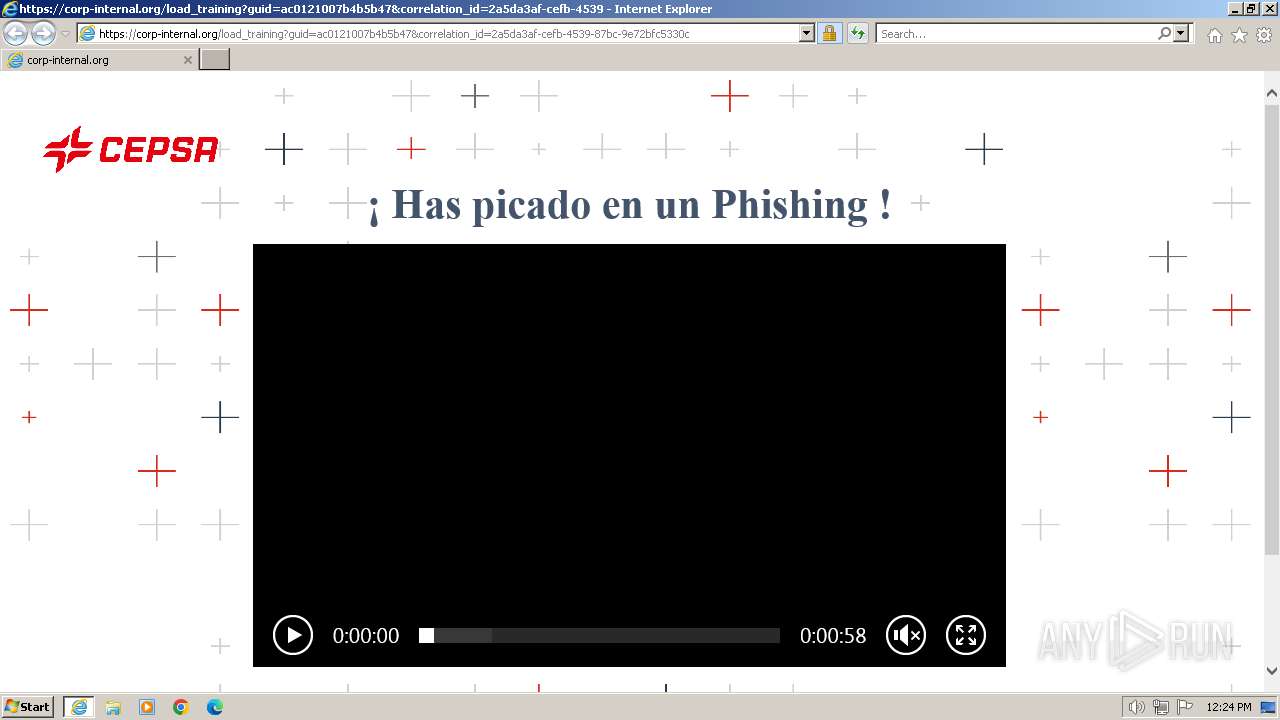This screenshot has height=720, width=1280.
Task: Select the corp-internal.org tab
Action: point(100,60)
